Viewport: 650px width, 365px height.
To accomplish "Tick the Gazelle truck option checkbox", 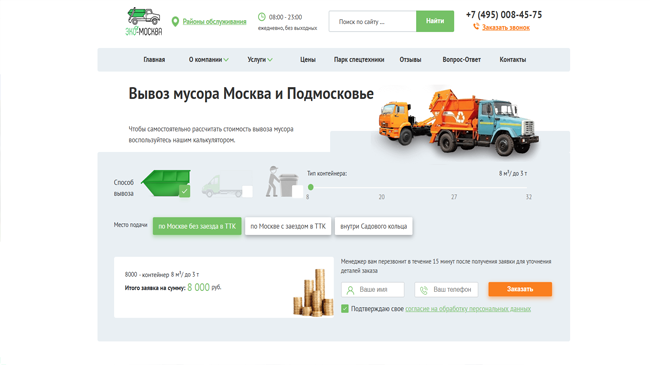I will 247,192.
